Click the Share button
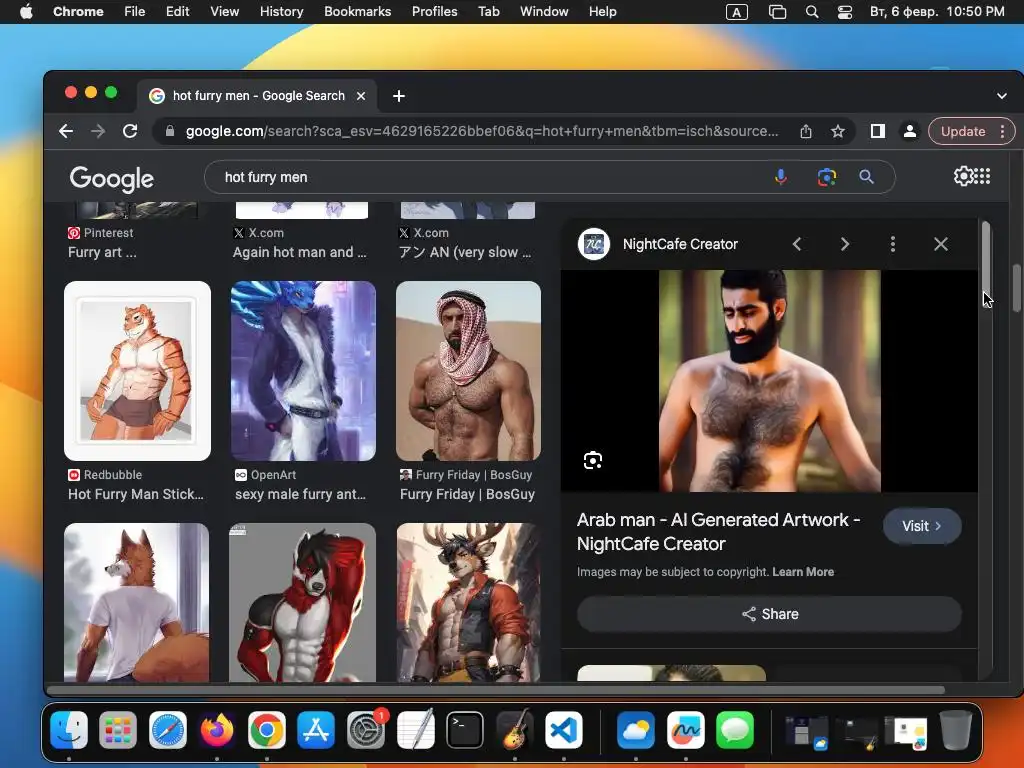The width and height of the screenshot is (1024, 768). click(769, 614)
